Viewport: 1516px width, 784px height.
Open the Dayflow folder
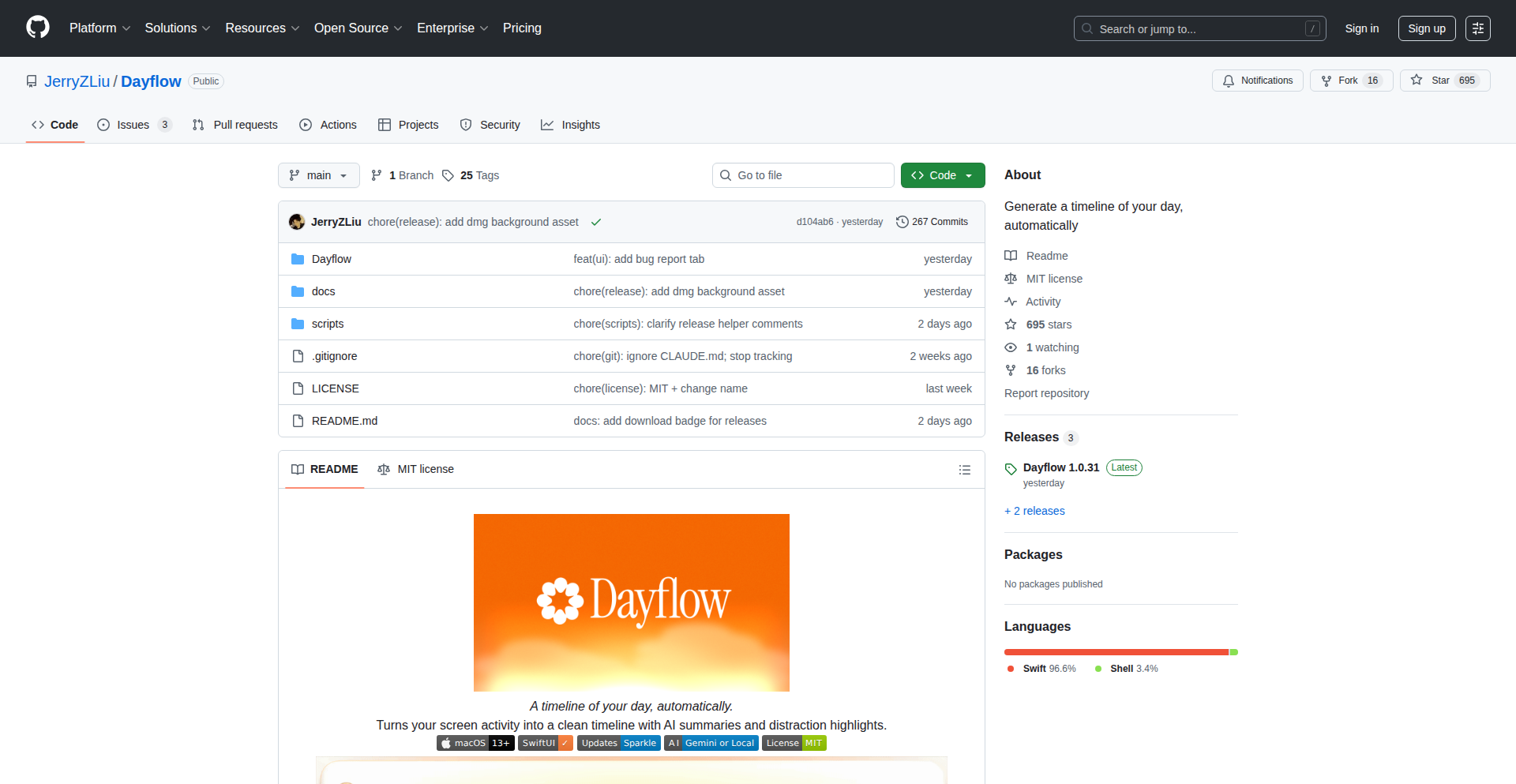pyautogui.click(x=332, y=259)
